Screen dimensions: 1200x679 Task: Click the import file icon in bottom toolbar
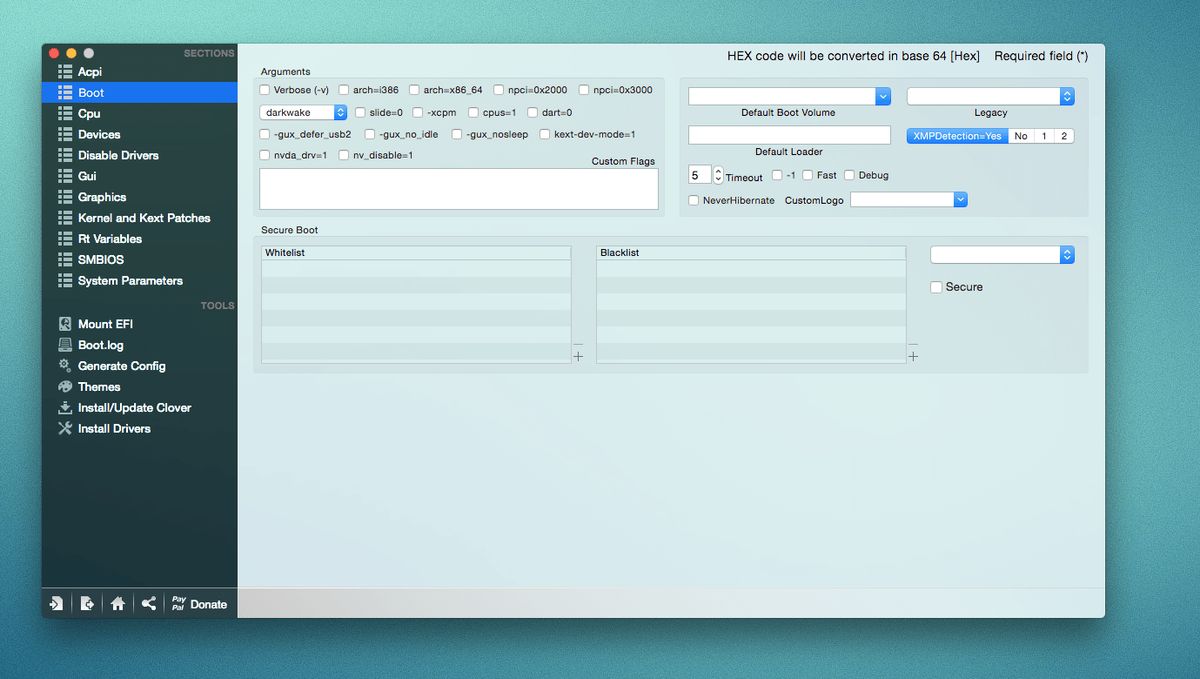pyautogui.click(x=56, y=603)
